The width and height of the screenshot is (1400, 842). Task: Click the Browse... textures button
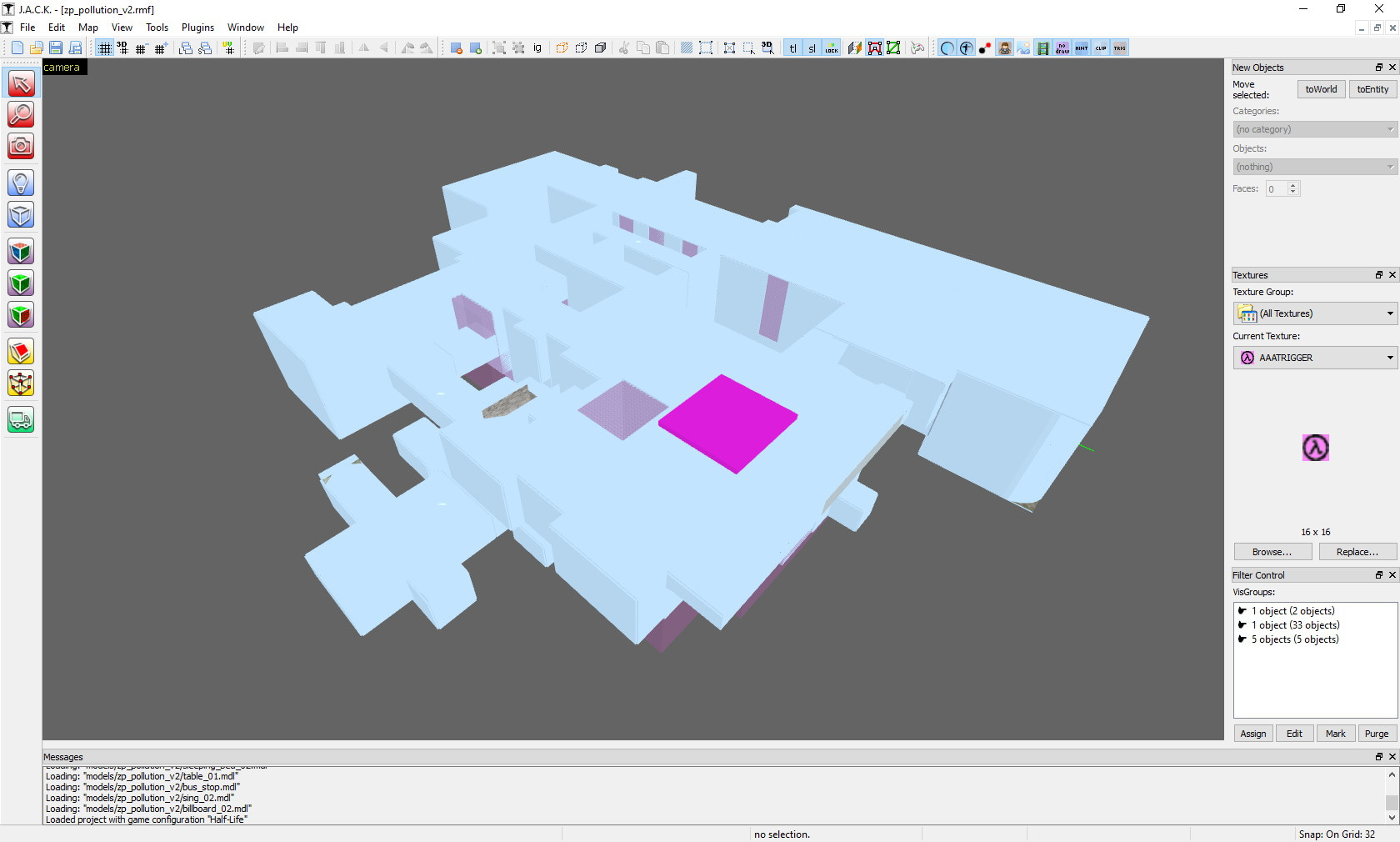(x=1272, y=552)
